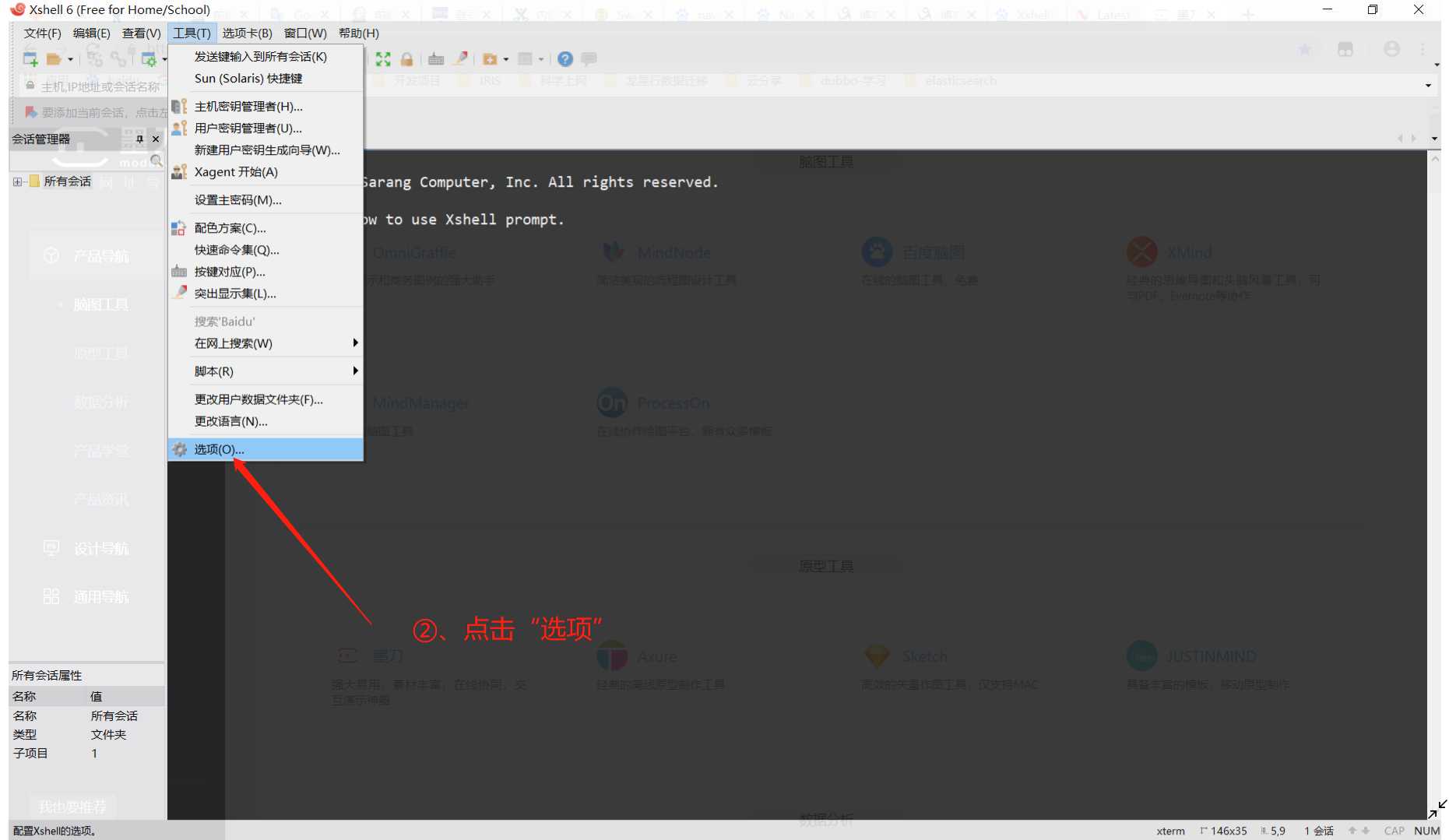
Task: Open the 选项卡(B) menu
Action: [x=247, y=33]
